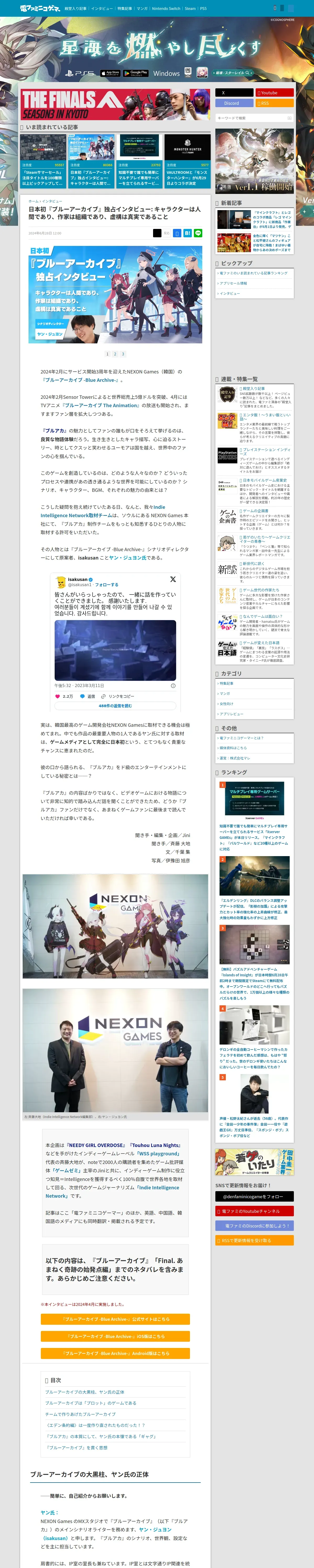Open Blue Archive 公式サイトはこちら button
Screen dimensions: 314x1568
115,1319
